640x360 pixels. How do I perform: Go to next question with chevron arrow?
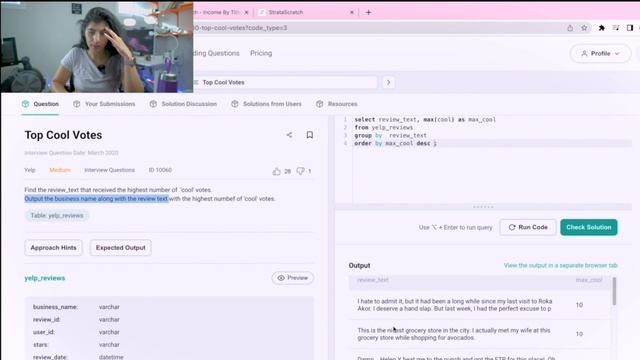click(x=389, y=82)
